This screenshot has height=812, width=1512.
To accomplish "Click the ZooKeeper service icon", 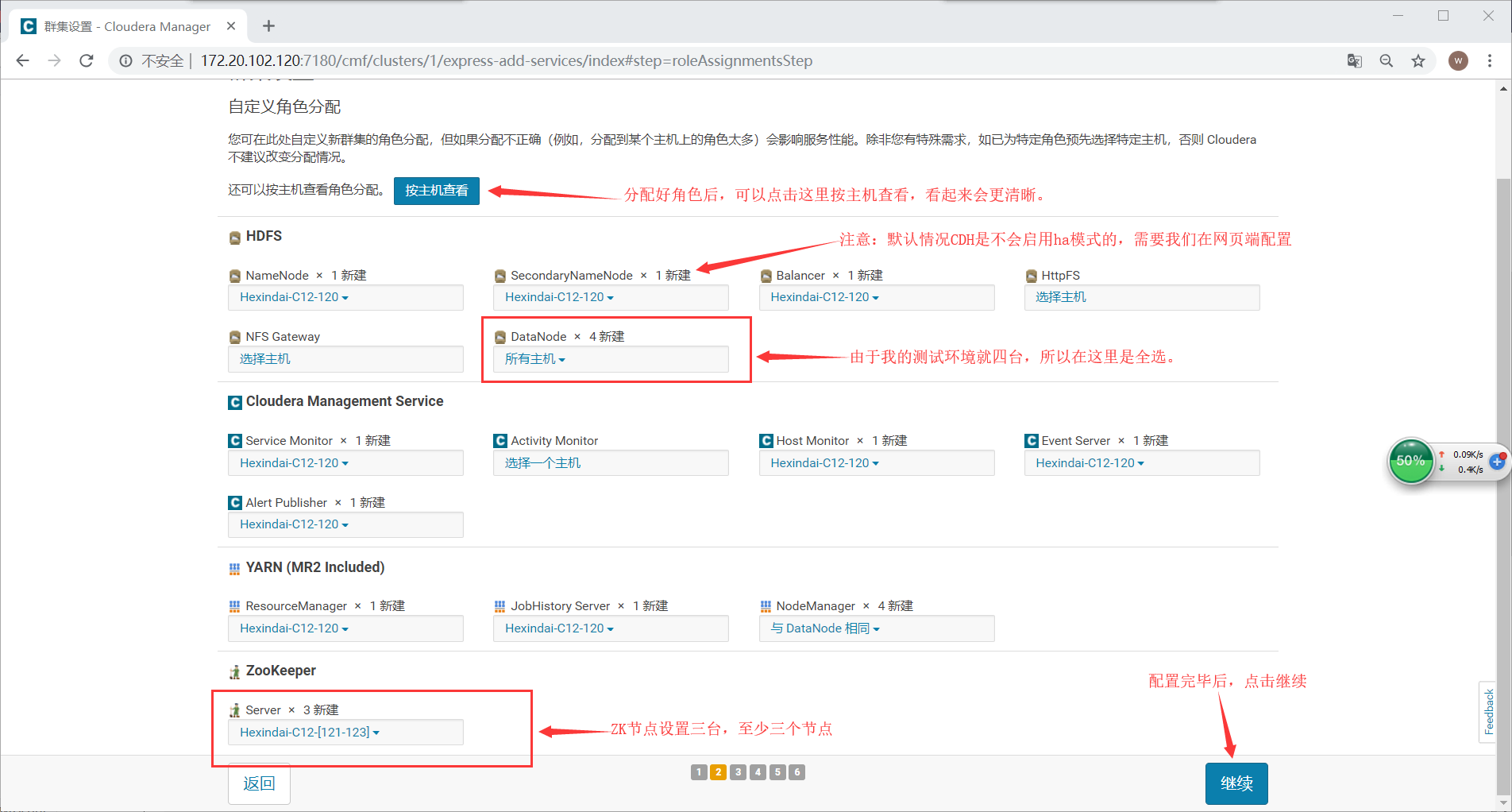I will [234, 672].
